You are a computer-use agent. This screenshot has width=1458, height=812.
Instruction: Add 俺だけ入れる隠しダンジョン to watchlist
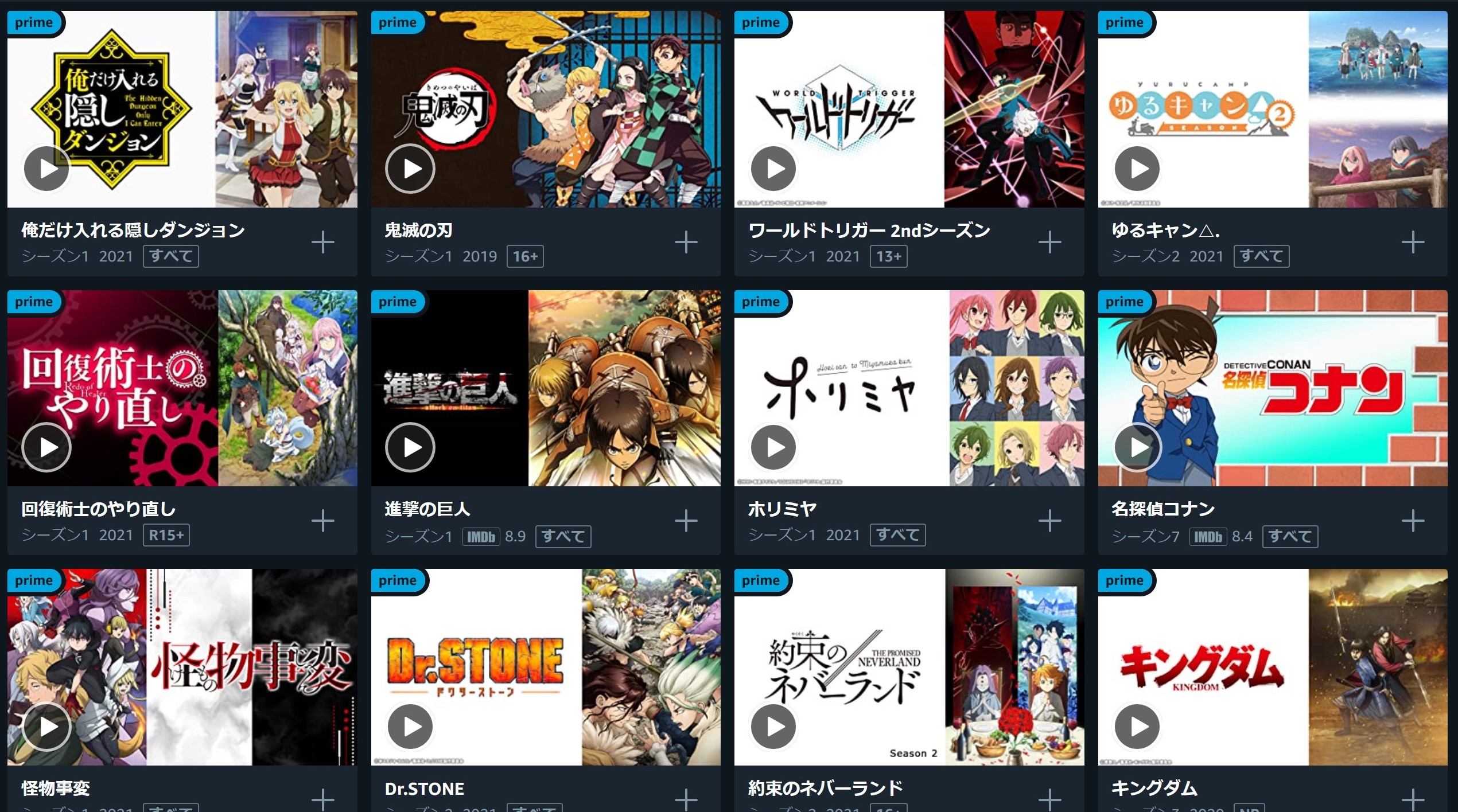point(322,242)
